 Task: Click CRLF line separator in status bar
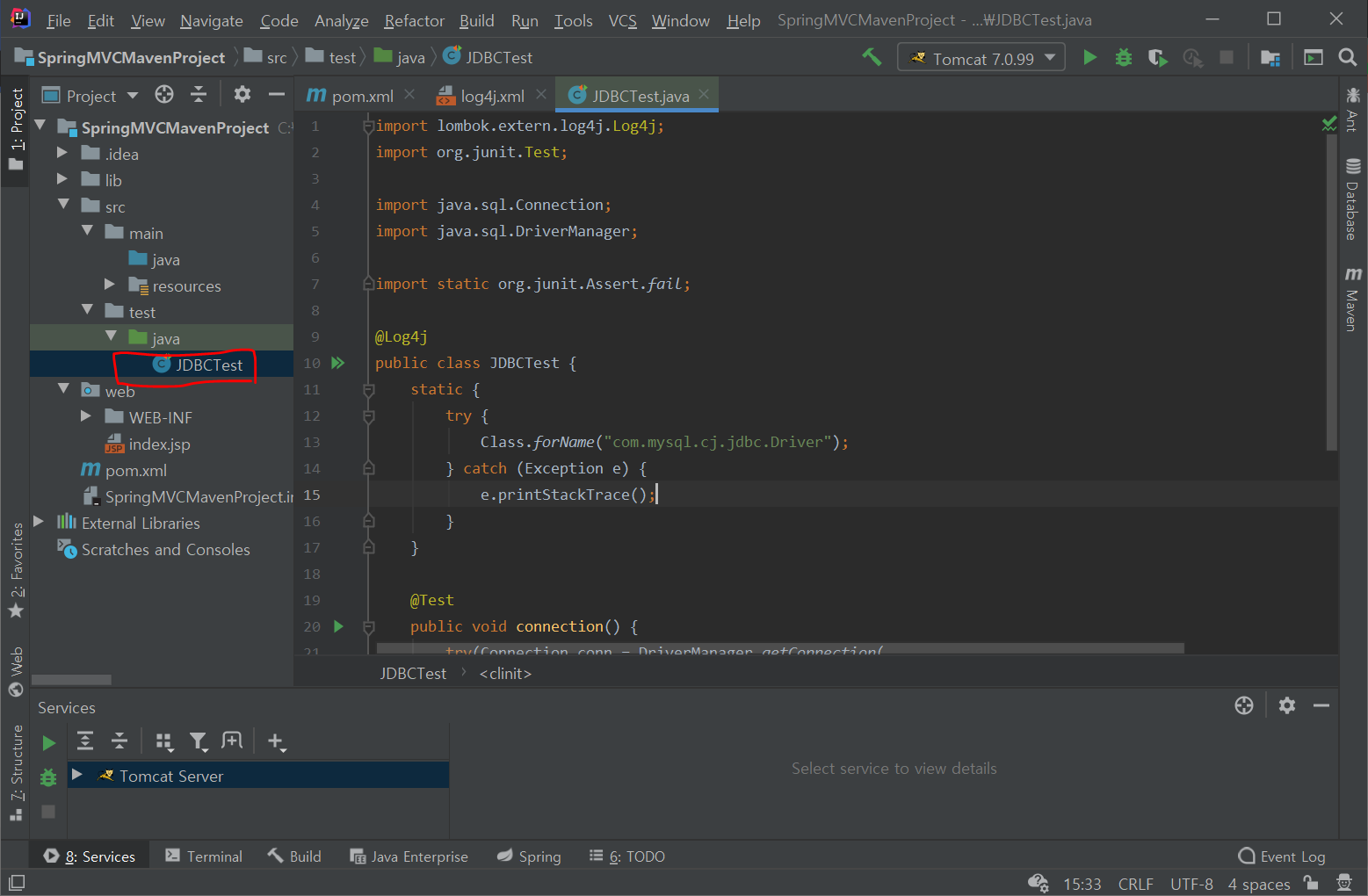click(1135, 884)
